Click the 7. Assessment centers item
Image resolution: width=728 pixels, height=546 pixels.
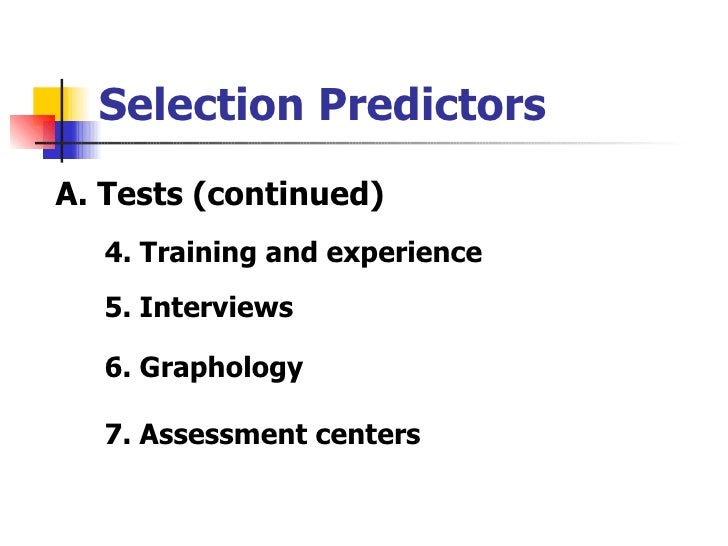[x=262, y=435]
